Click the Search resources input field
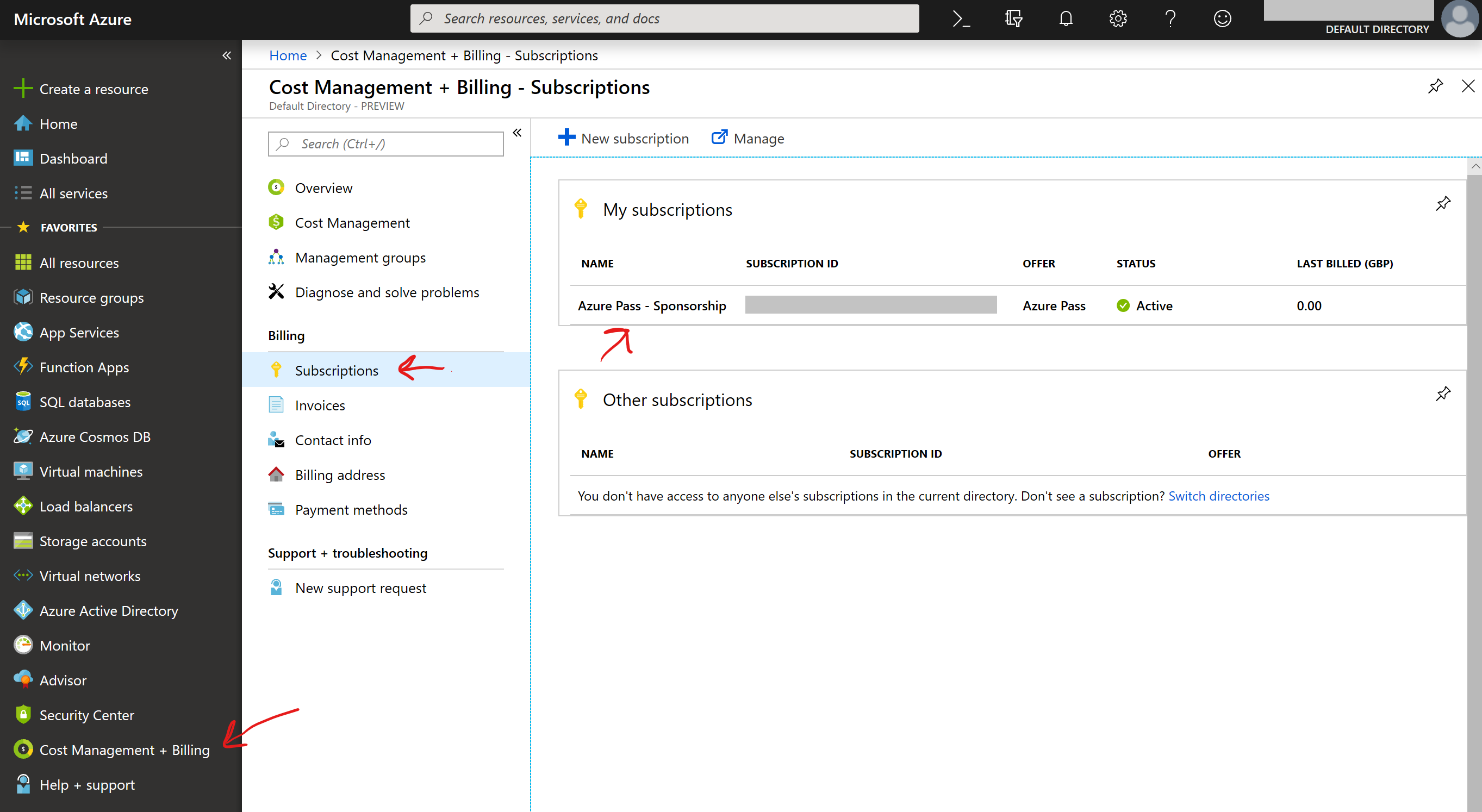This screenshot has width=1482, height=812. [664, 18]
